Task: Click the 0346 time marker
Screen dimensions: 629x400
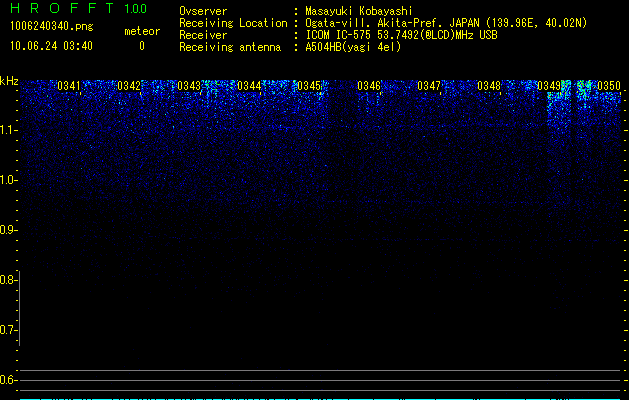Action: [x=369, y=86]
